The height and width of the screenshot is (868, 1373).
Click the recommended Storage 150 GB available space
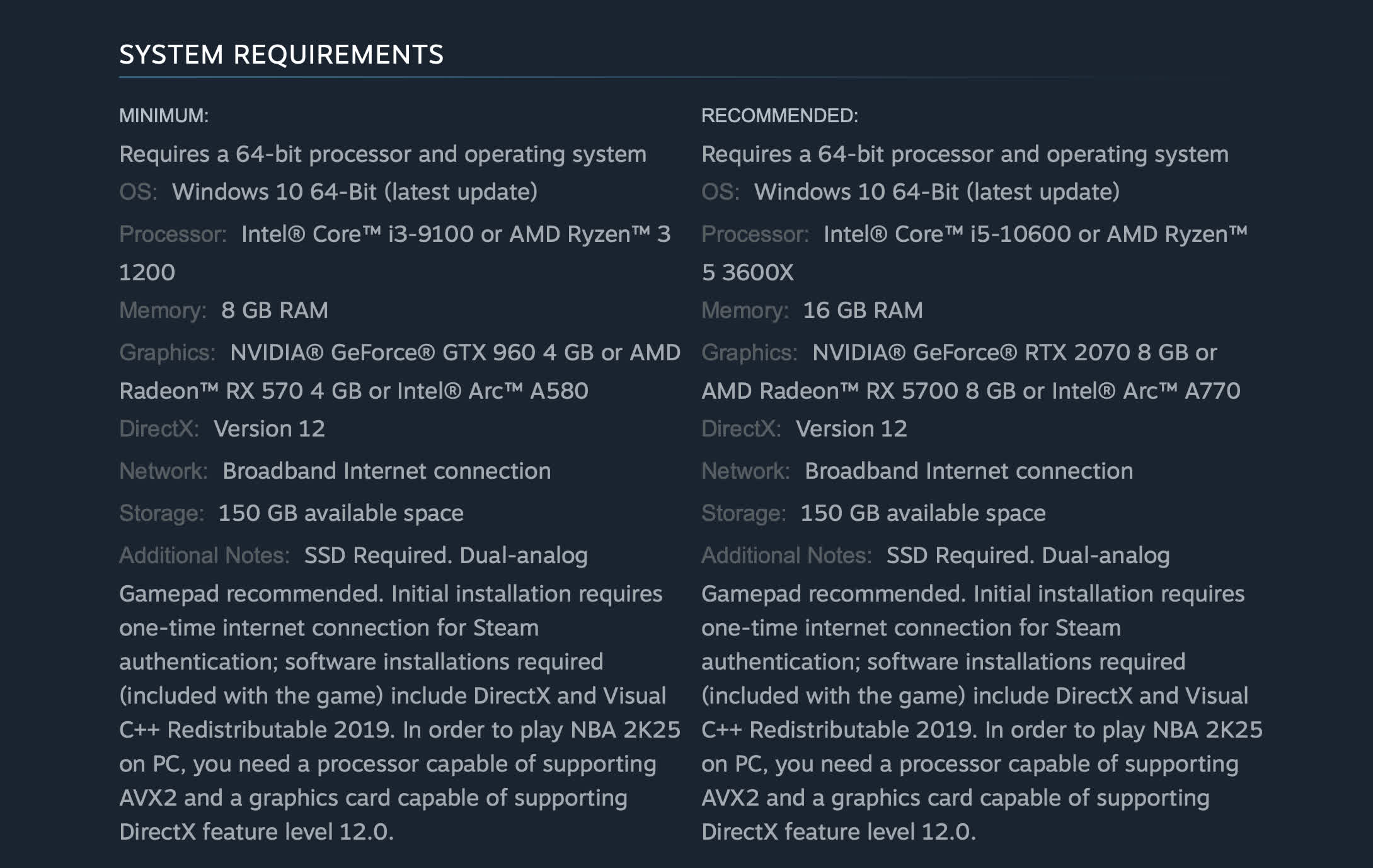(923, 513)
